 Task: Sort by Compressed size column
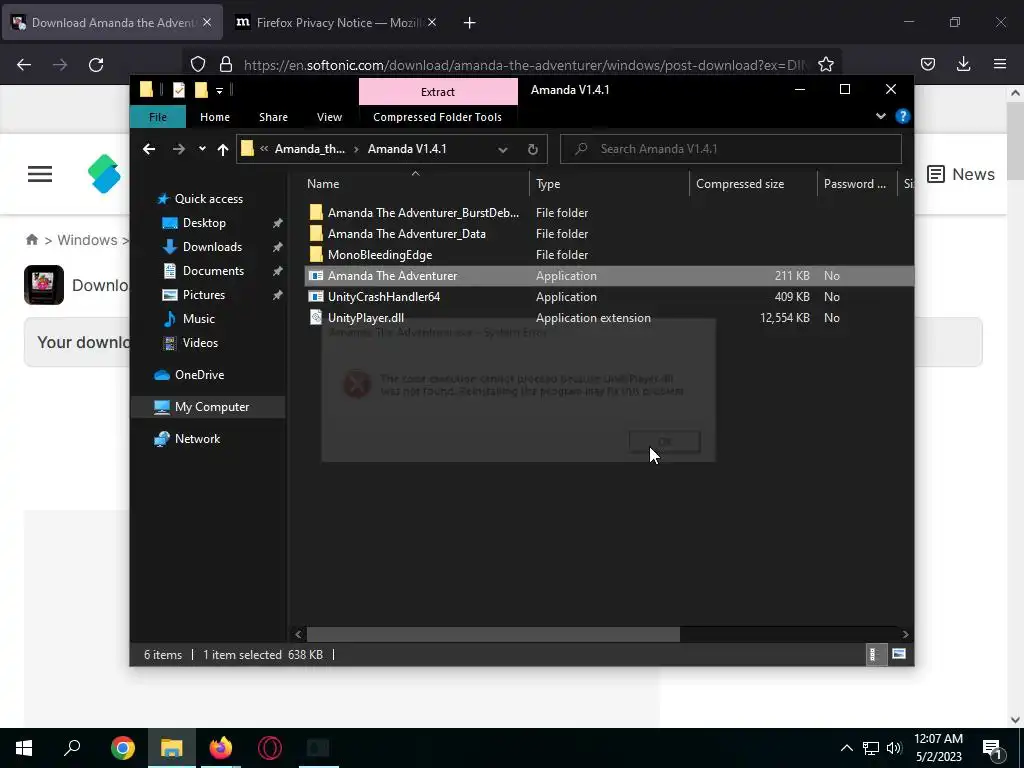tap(752, 184)
